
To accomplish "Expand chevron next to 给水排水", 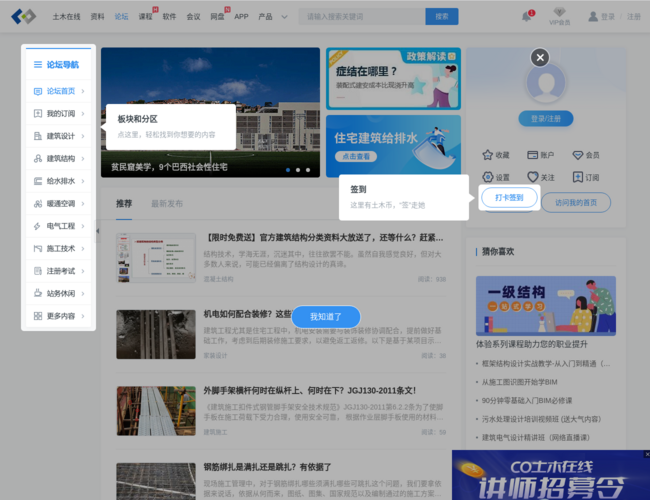I will point(83,181).
